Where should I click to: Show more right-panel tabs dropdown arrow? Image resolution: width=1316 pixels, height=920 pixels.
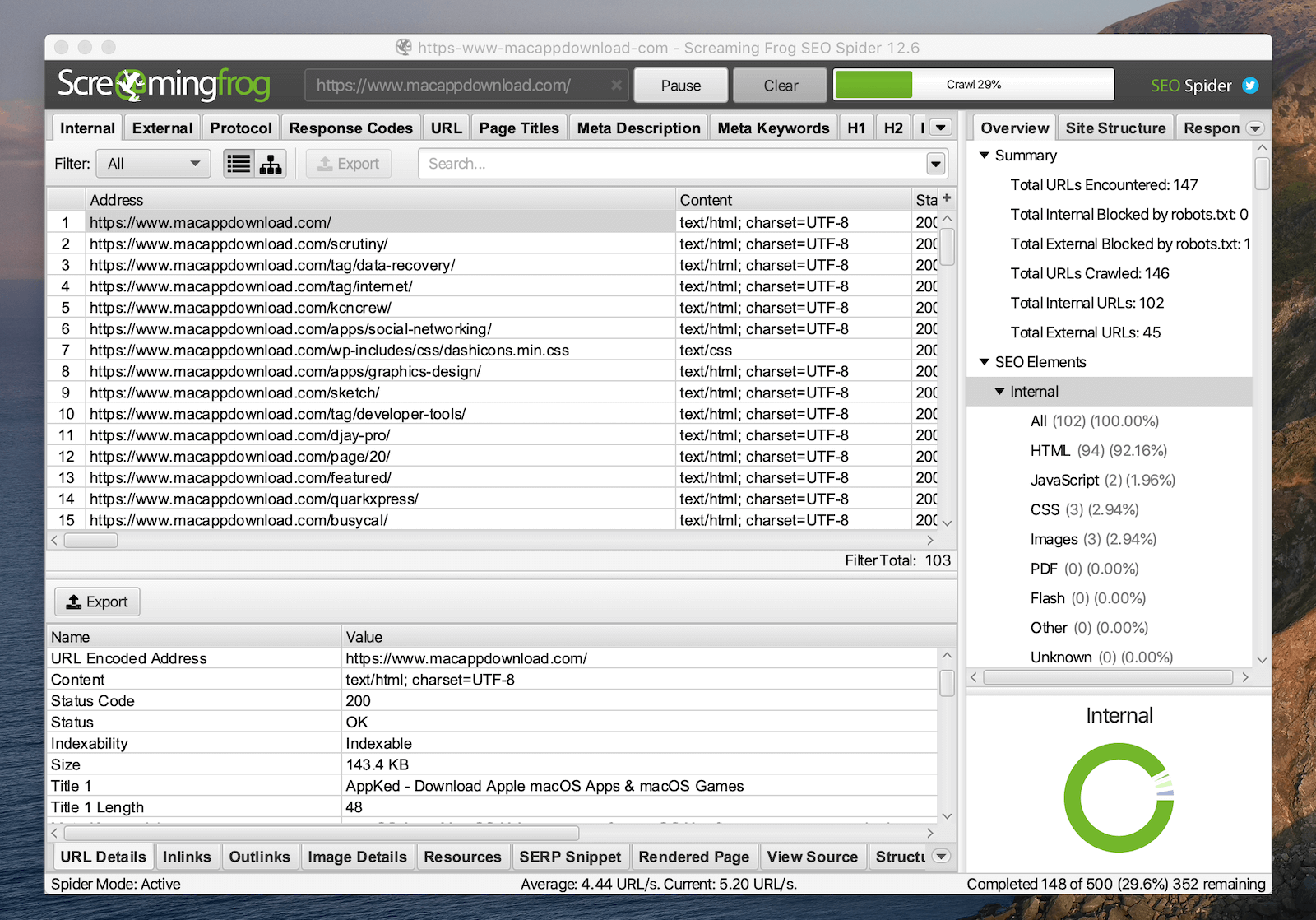[1255, 128]
